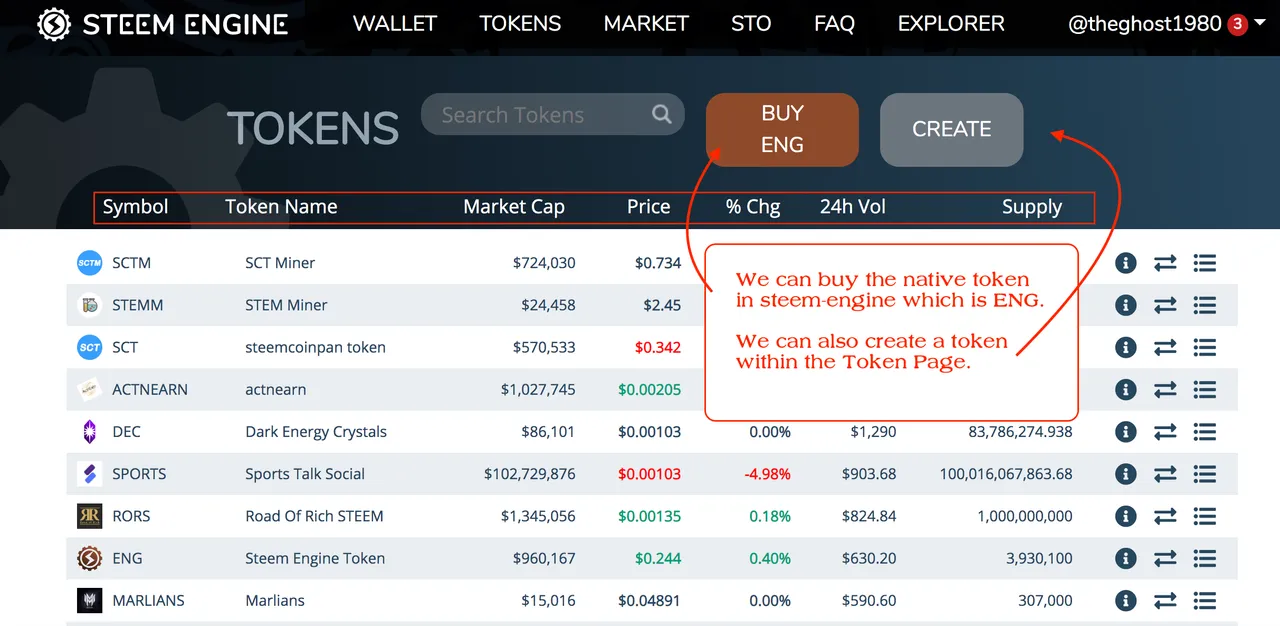
Task: Go to the MARKET page
Action: click(646, 24)
